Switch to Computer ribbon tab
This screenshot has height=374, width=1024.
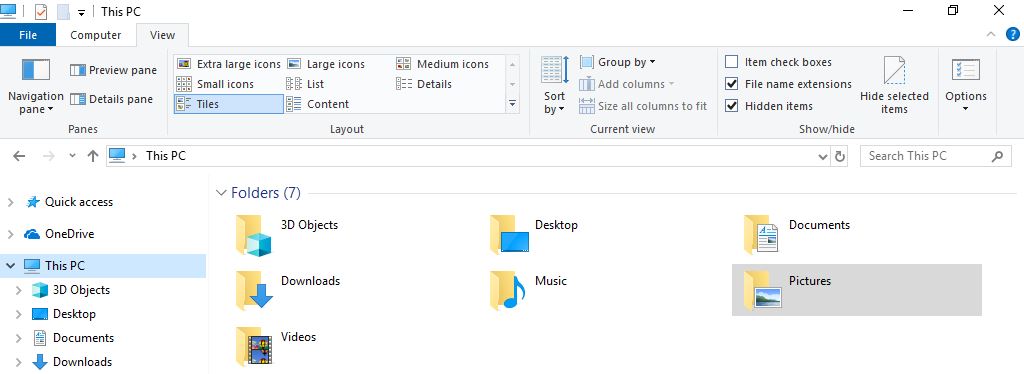[x=95, y=35]
